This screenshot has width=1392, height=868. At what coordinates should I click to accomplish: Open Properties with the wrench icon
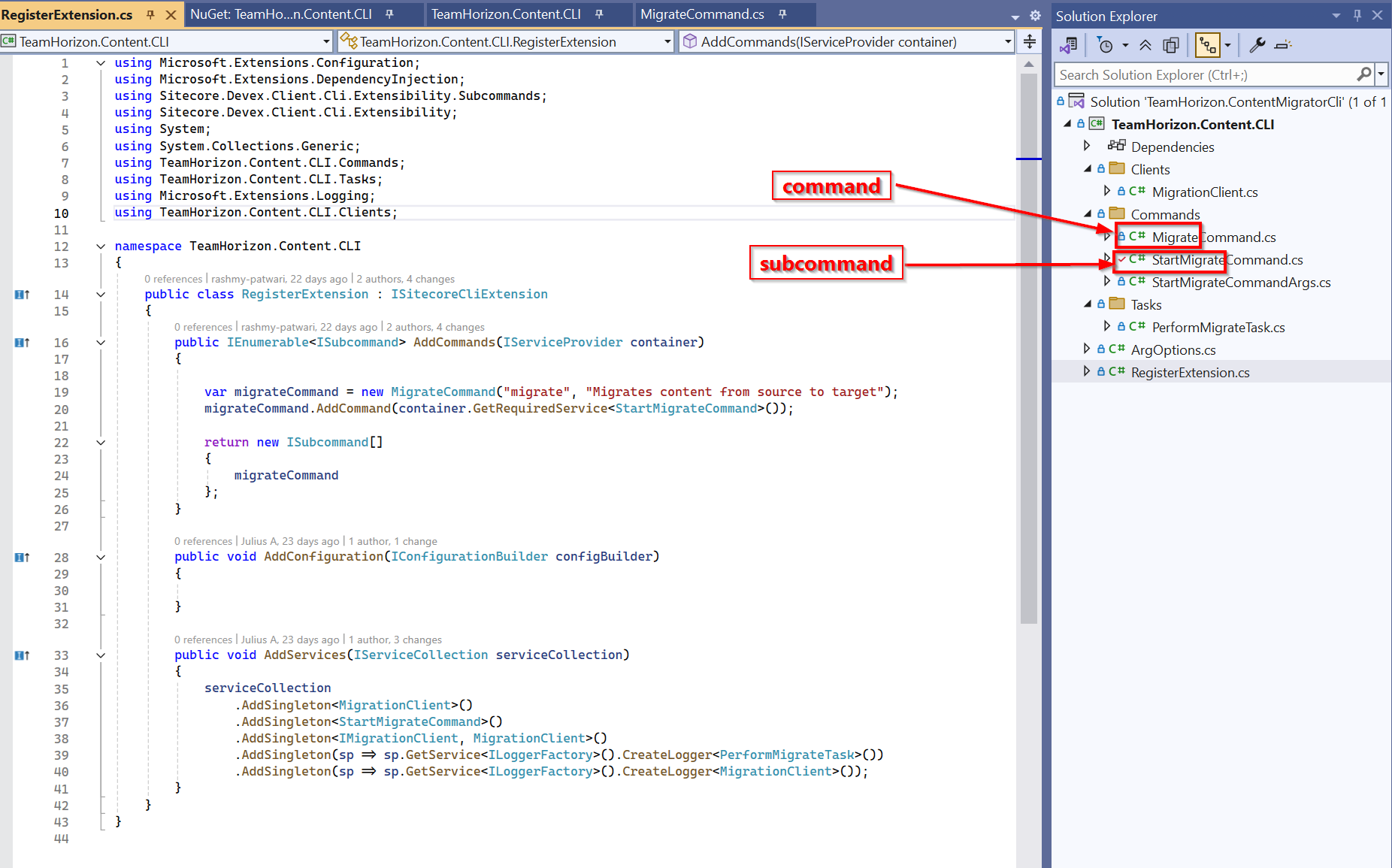pyautogui.click(x=1257, y=46)
